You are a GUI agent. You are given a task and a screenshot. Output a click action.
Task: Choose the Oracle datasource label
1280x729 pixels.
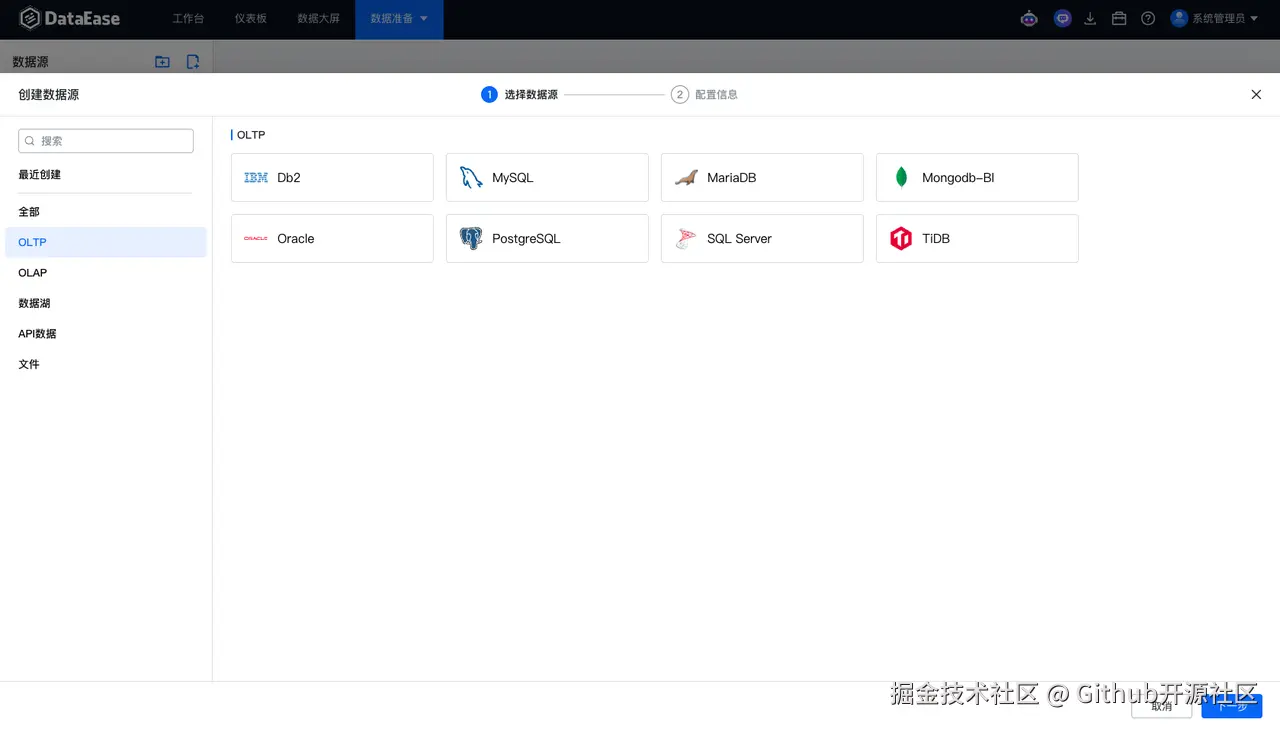[296, 239]
